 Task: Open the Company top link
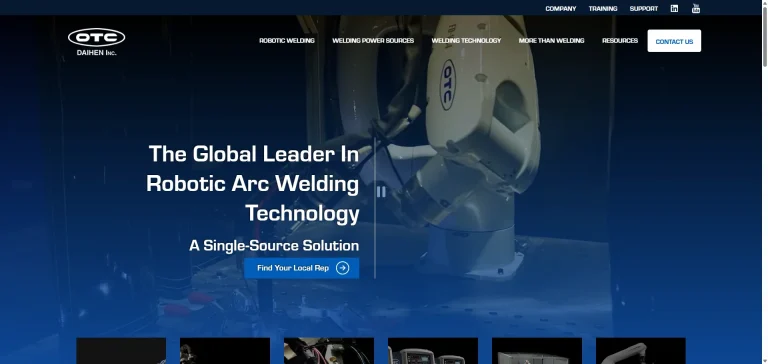pyautogui.click(x=560, y=8)
